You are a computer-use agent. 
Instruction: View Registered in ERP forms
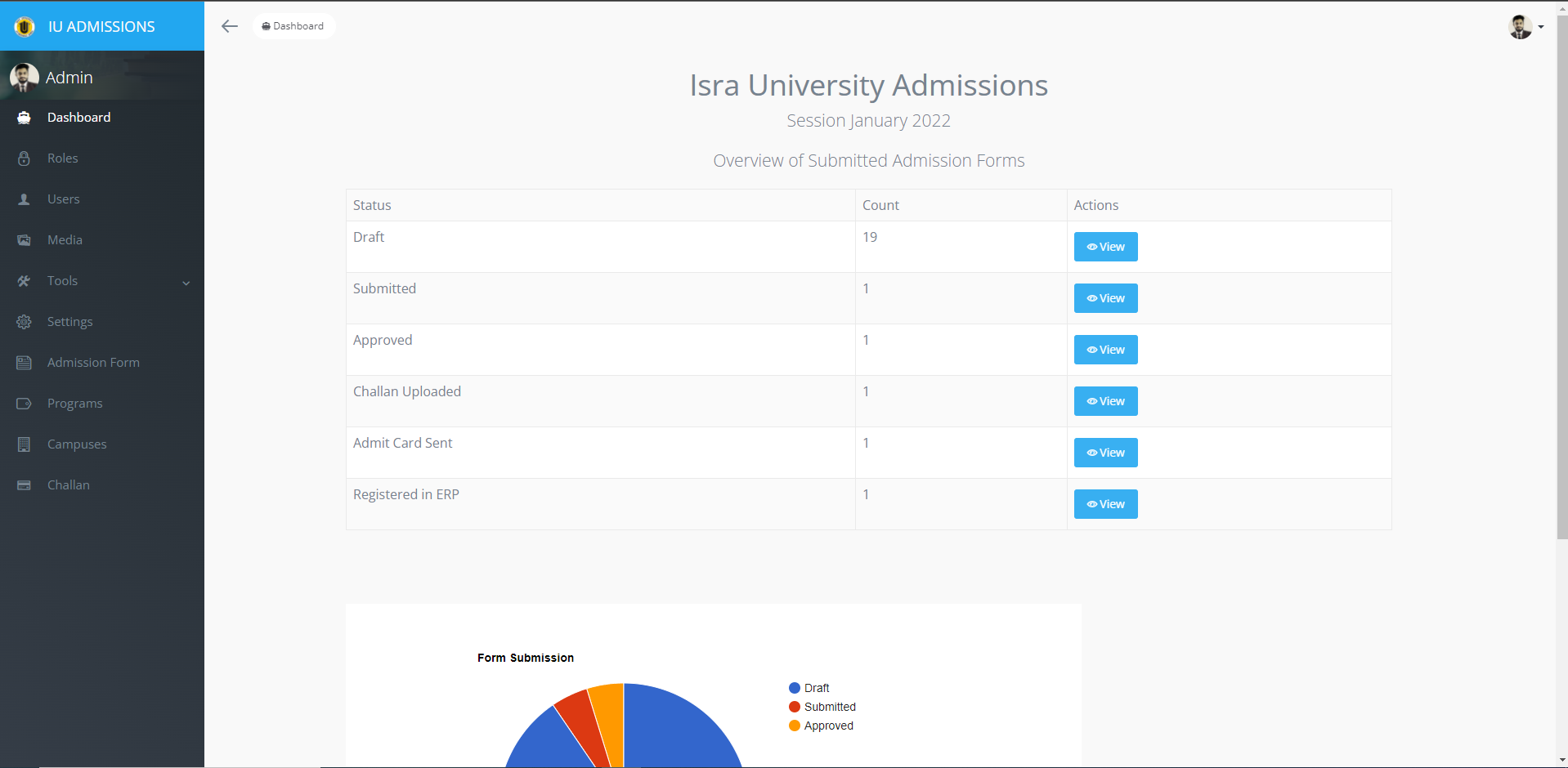point(1105,504)
